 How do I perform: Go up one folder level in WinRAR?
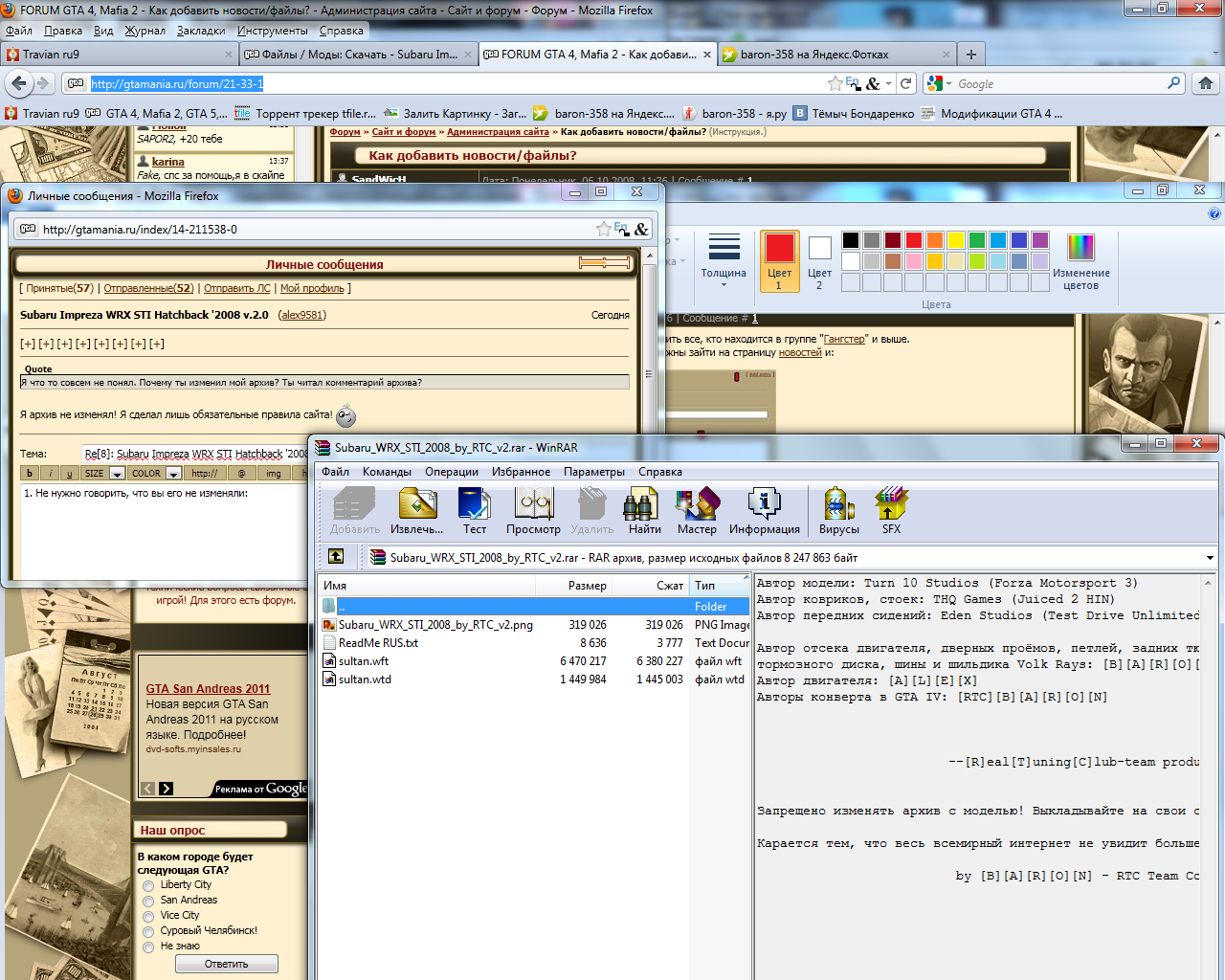(x=336, y=556)
